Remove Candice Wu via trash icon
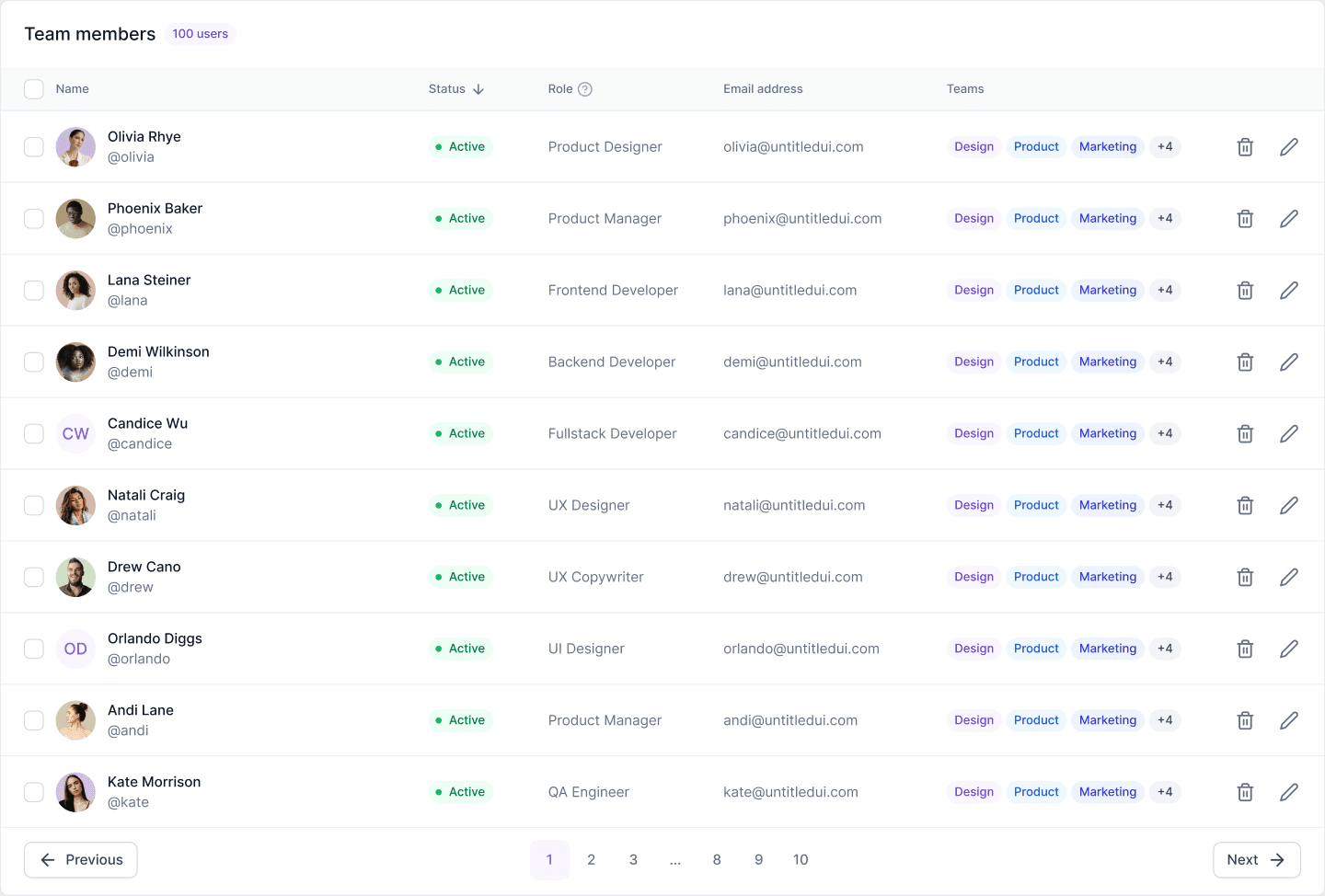1325x896 pixels. click(1245, 434)
